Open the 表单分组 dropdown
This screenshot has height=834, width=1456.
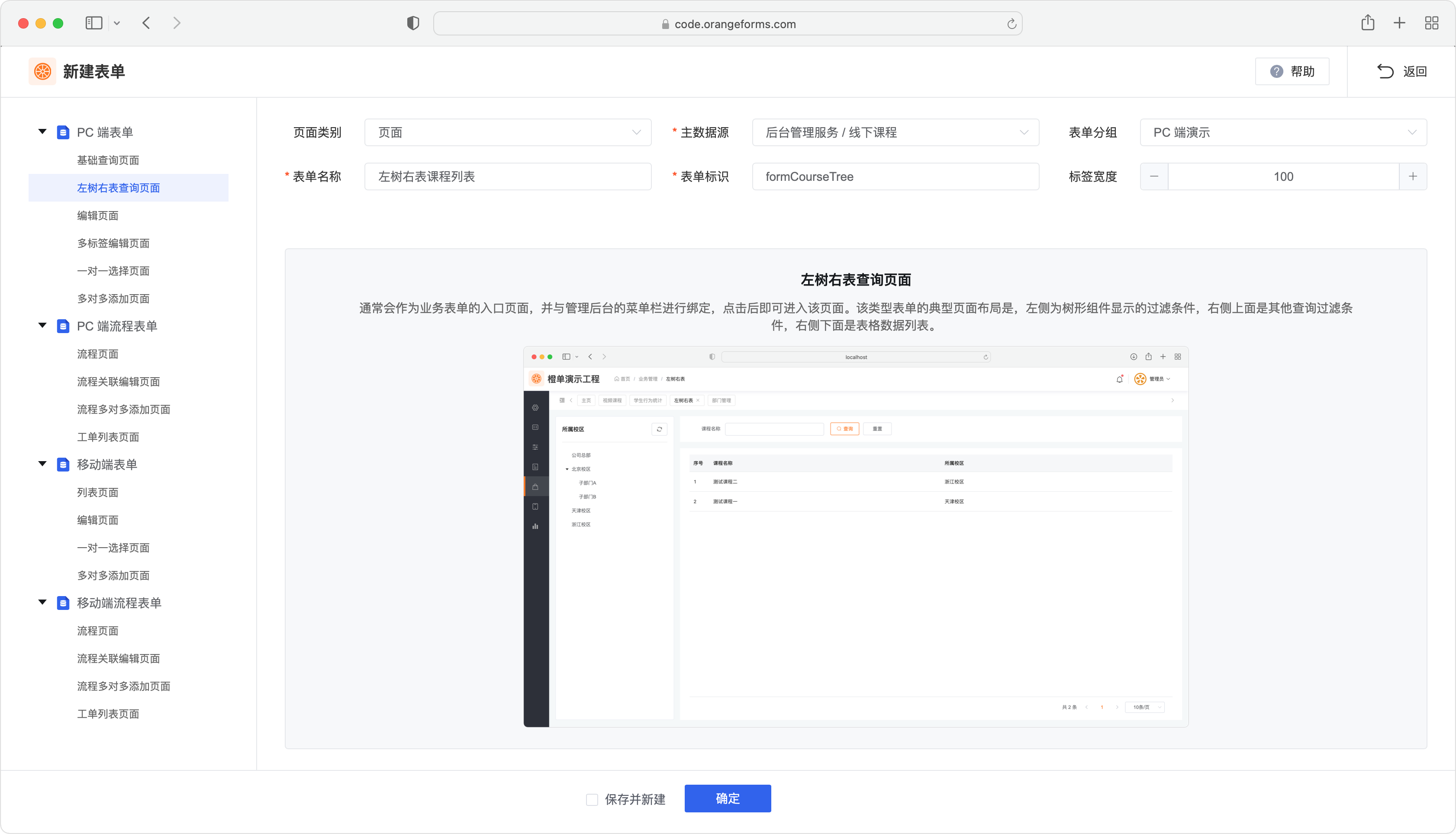pyautogui.click(x=1284, y=132)
